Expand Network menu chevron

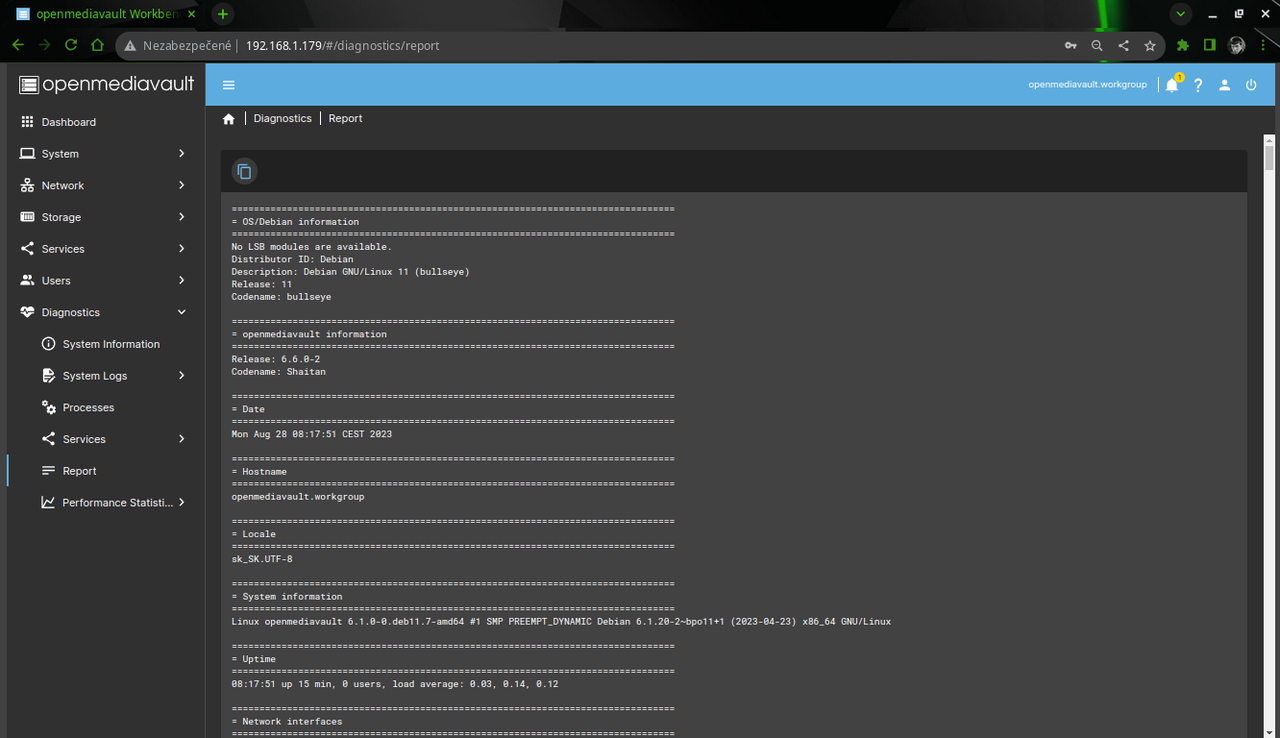pyautogui.click(x=181, y=186)
